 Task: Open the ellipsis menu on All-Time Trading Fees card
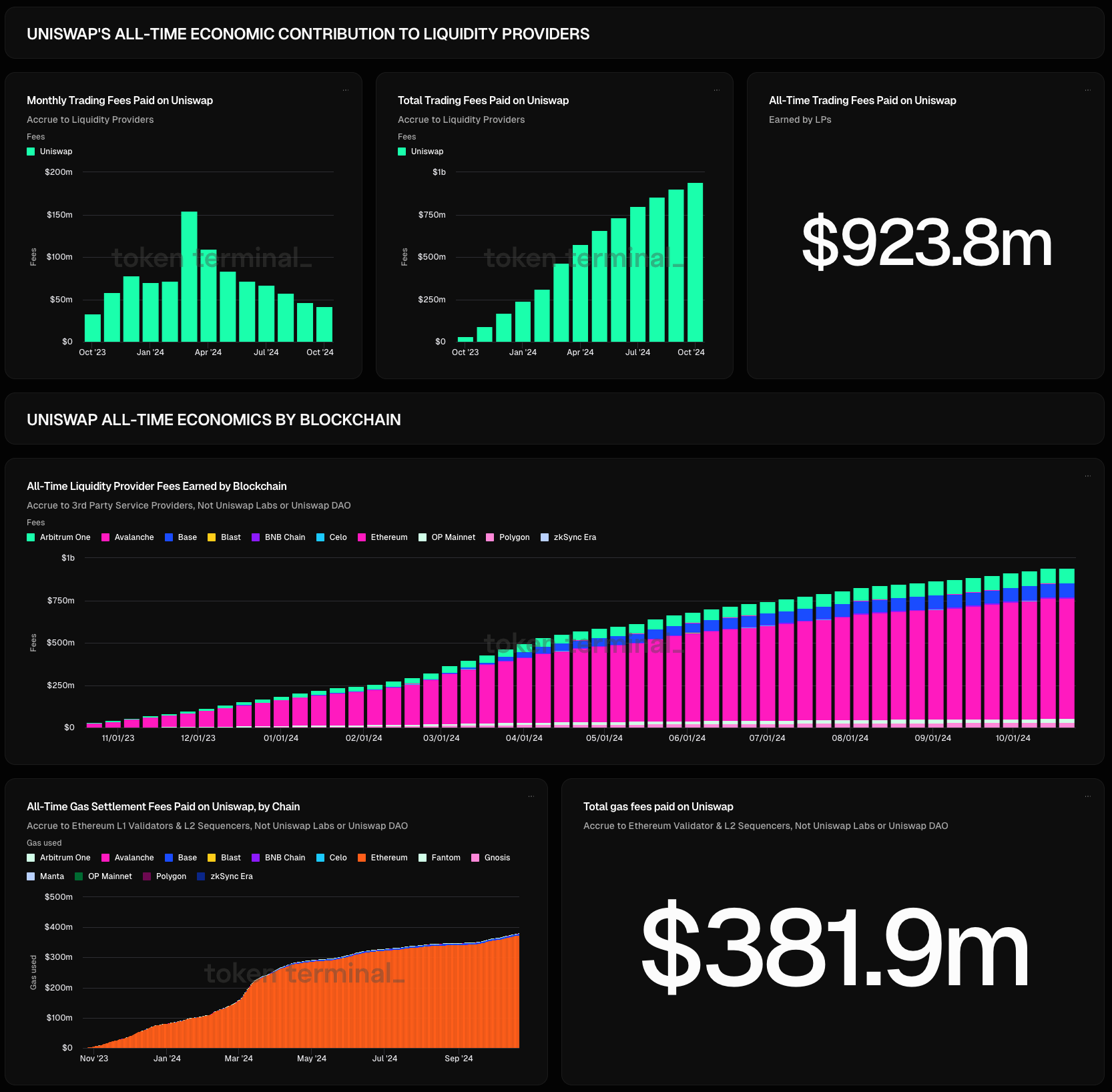pos(1087,90)
